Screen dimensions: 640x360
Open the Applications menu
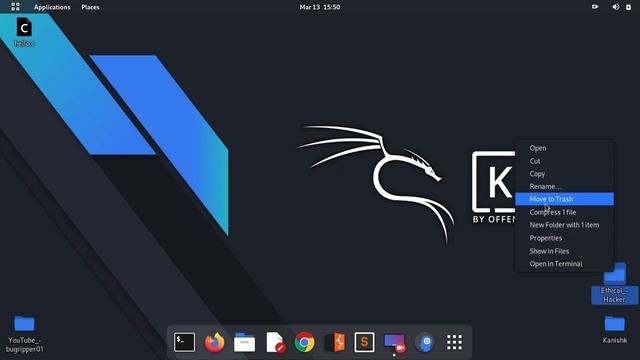52,7
